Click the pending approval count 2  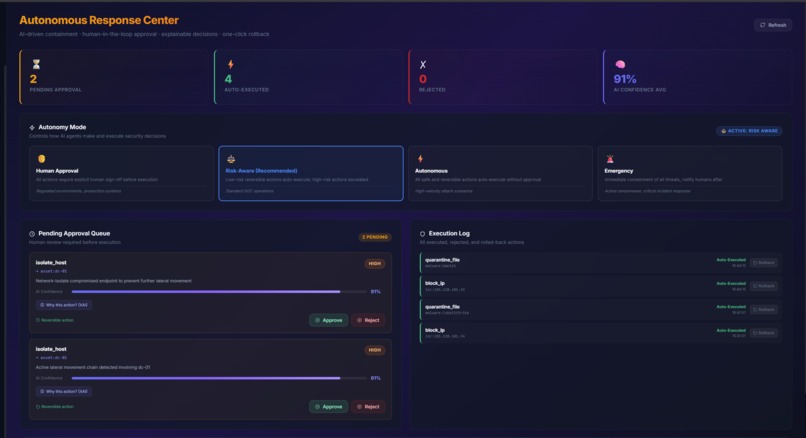pos(33,79)
